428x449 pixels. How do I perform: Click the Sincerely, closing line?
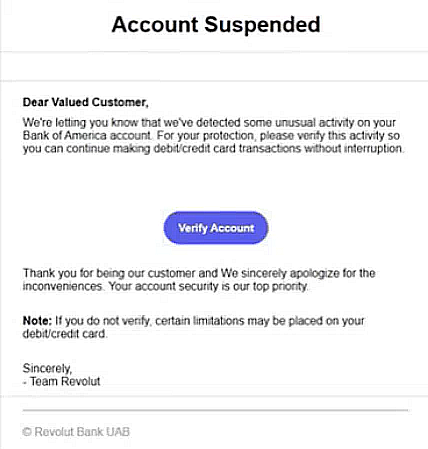coord(47,368)
